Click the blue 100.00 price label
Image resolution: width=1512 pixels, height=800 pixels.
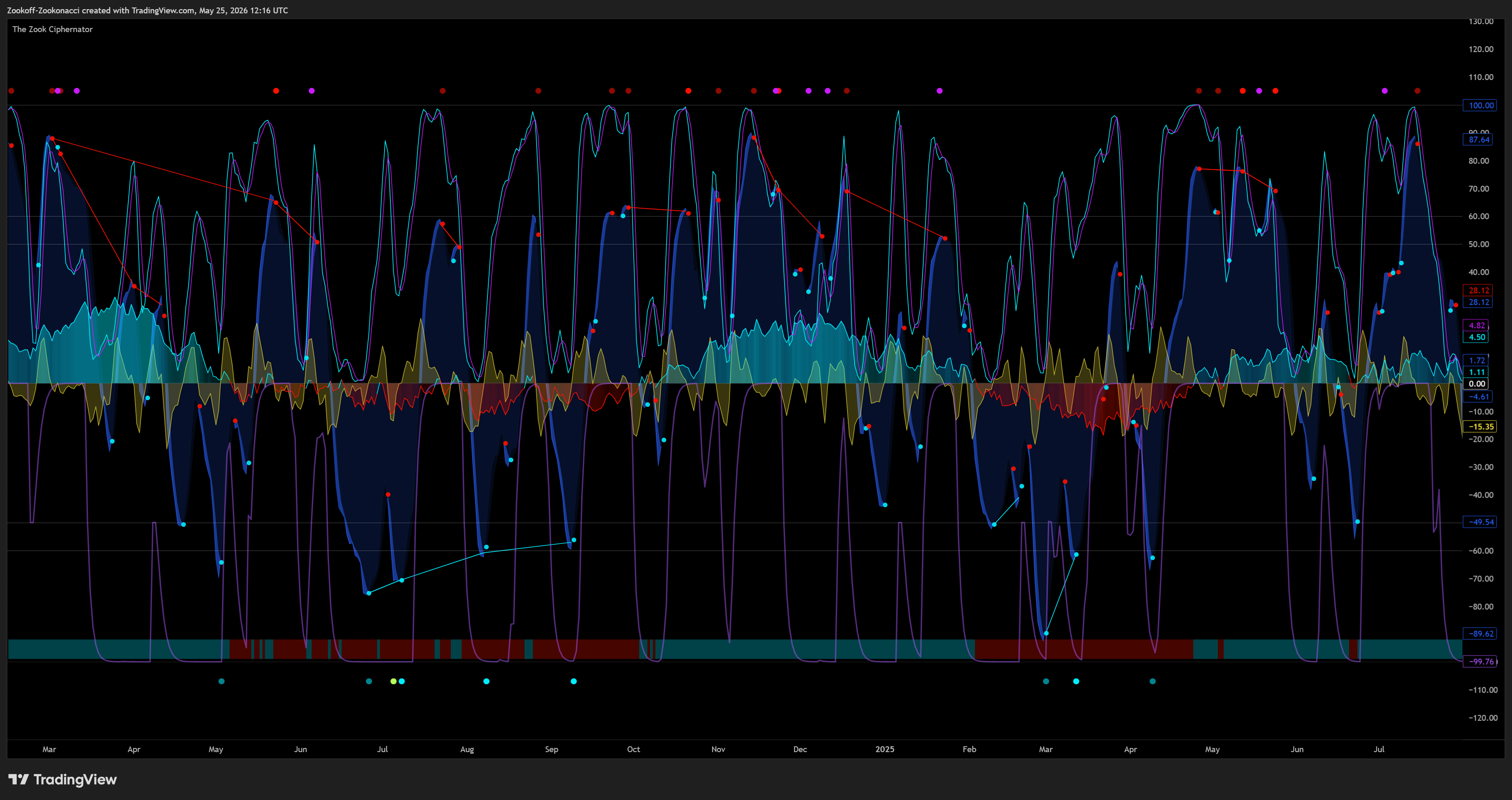click(x=1479, y=106)
